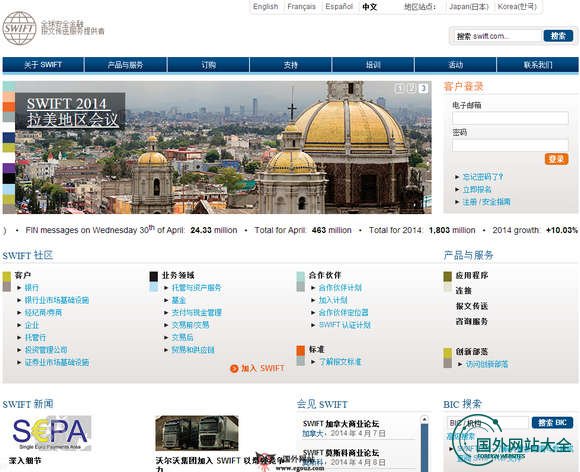
Task: Open the 支付与现金管理 link
Action: click(196, 313)
